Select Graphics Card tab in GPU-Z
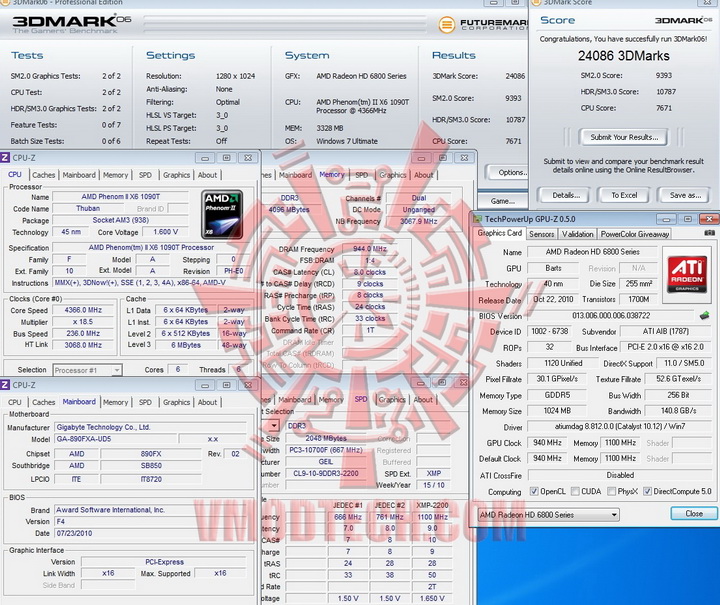The width and height of the screenshot is (720, 605). [500, 233]
